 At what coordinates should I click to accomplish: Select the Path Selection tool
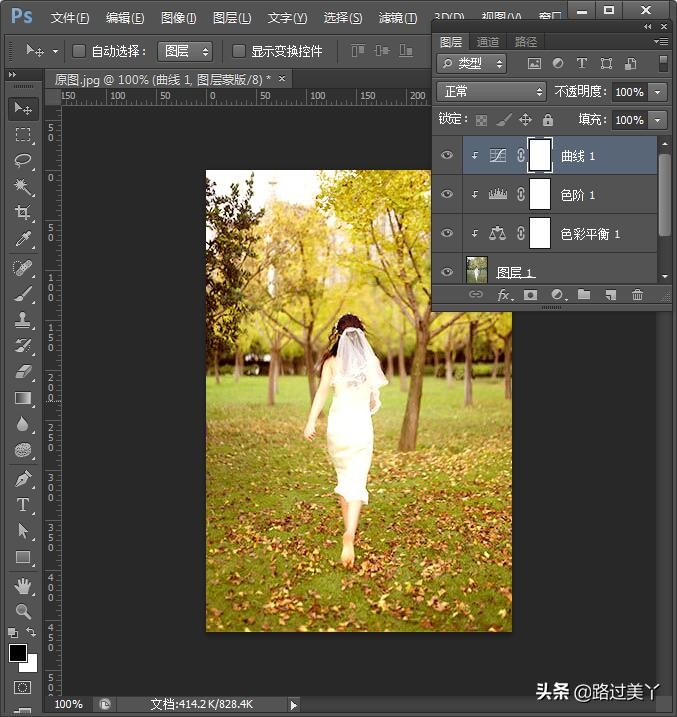pyautogui.click(x=23, y=531)
